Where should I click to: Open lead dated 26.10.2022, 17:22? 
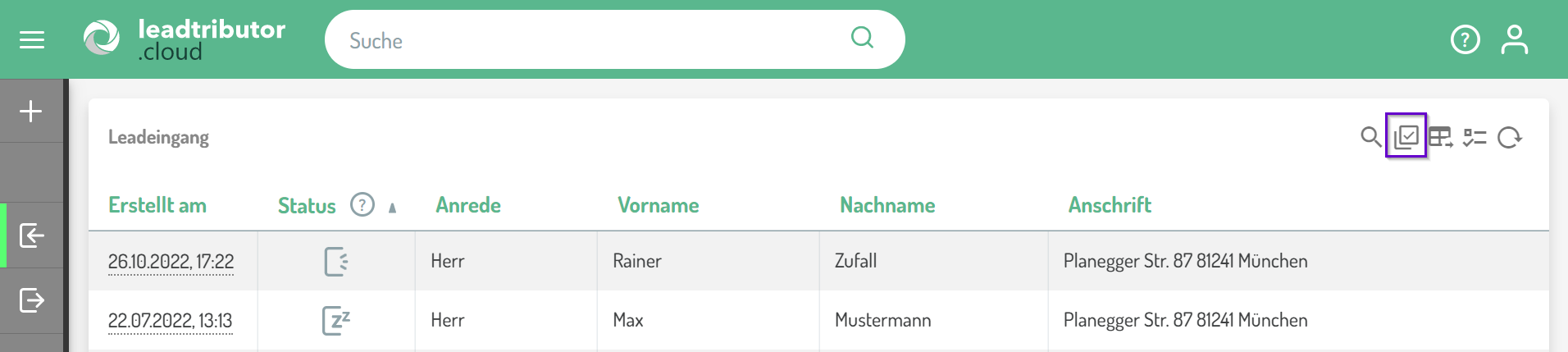tap(171, 262)
